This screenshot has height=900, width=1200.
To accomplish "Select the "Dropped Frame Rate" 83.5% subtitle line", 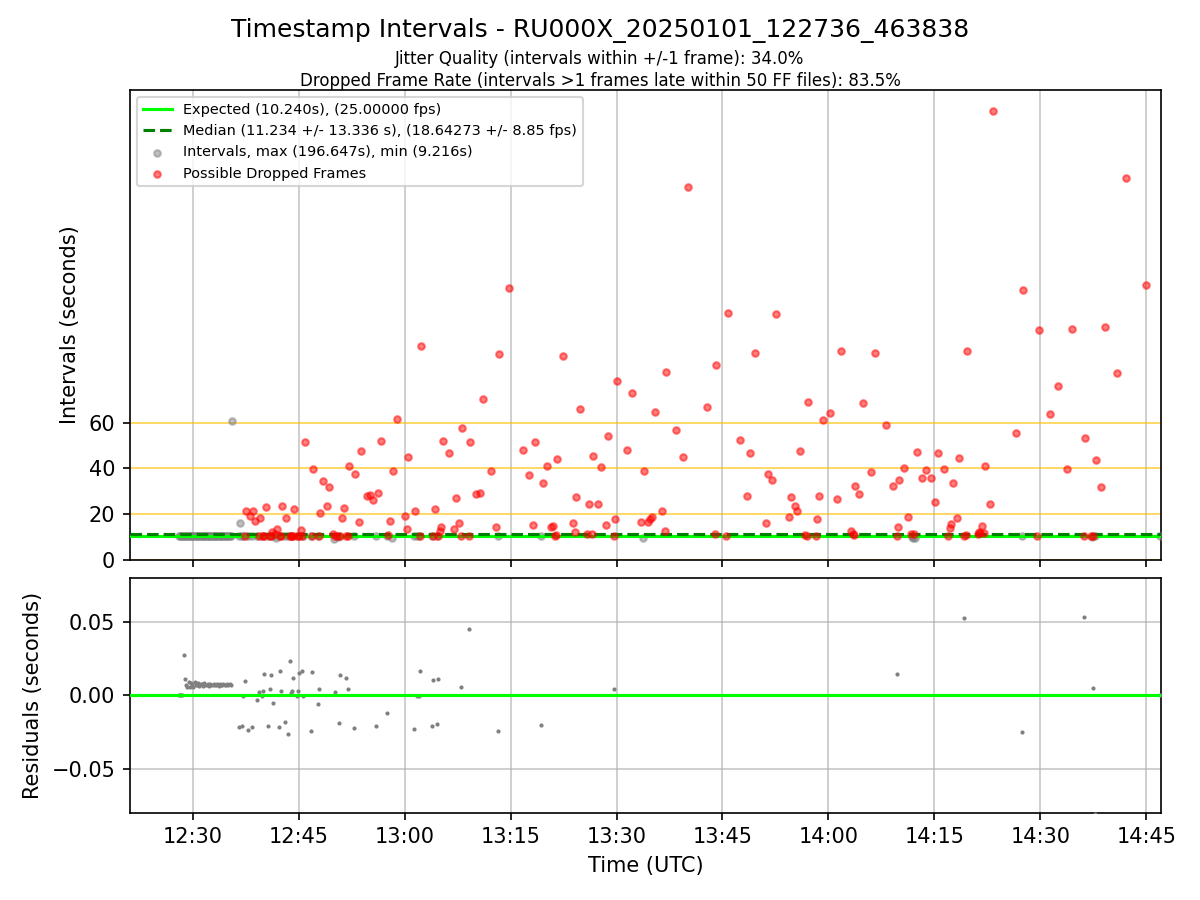I will pyautogui.click(x=600, y=80).
